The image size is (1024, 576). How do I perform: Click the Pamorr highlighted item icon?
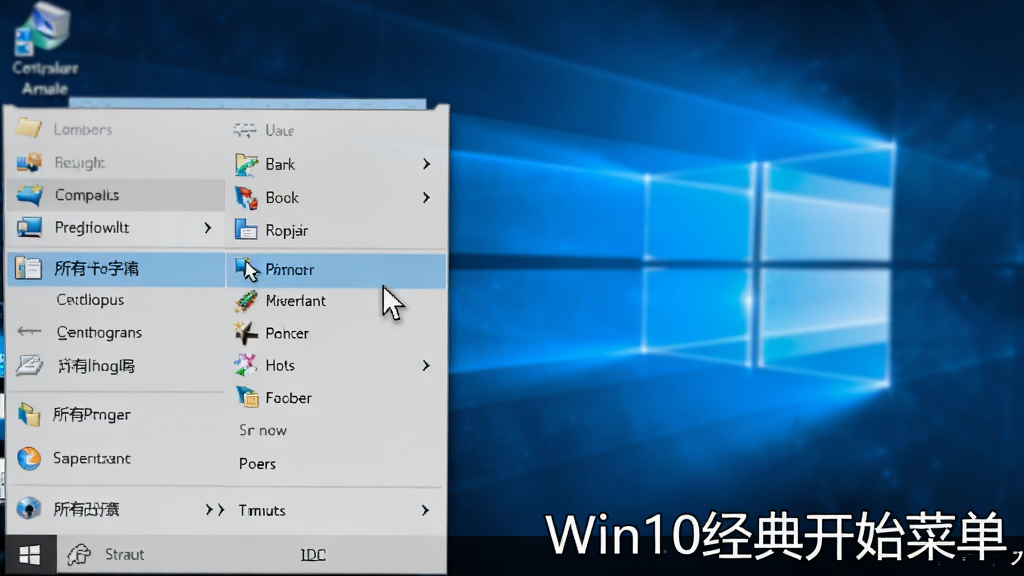[247, 269]
